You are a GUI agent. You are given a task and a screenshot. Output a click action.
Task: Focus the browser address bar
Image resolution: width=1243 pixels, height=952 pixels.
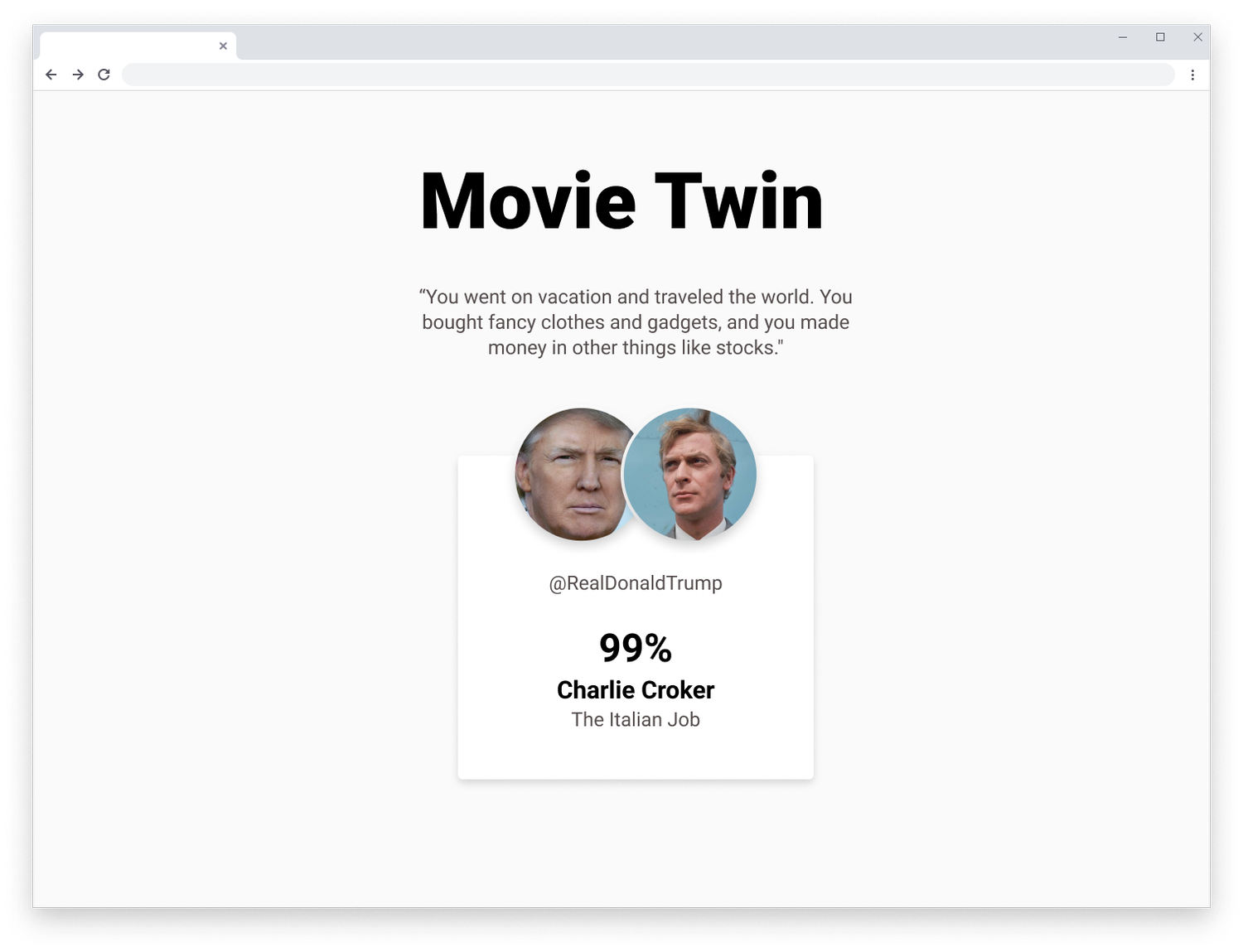648,75
